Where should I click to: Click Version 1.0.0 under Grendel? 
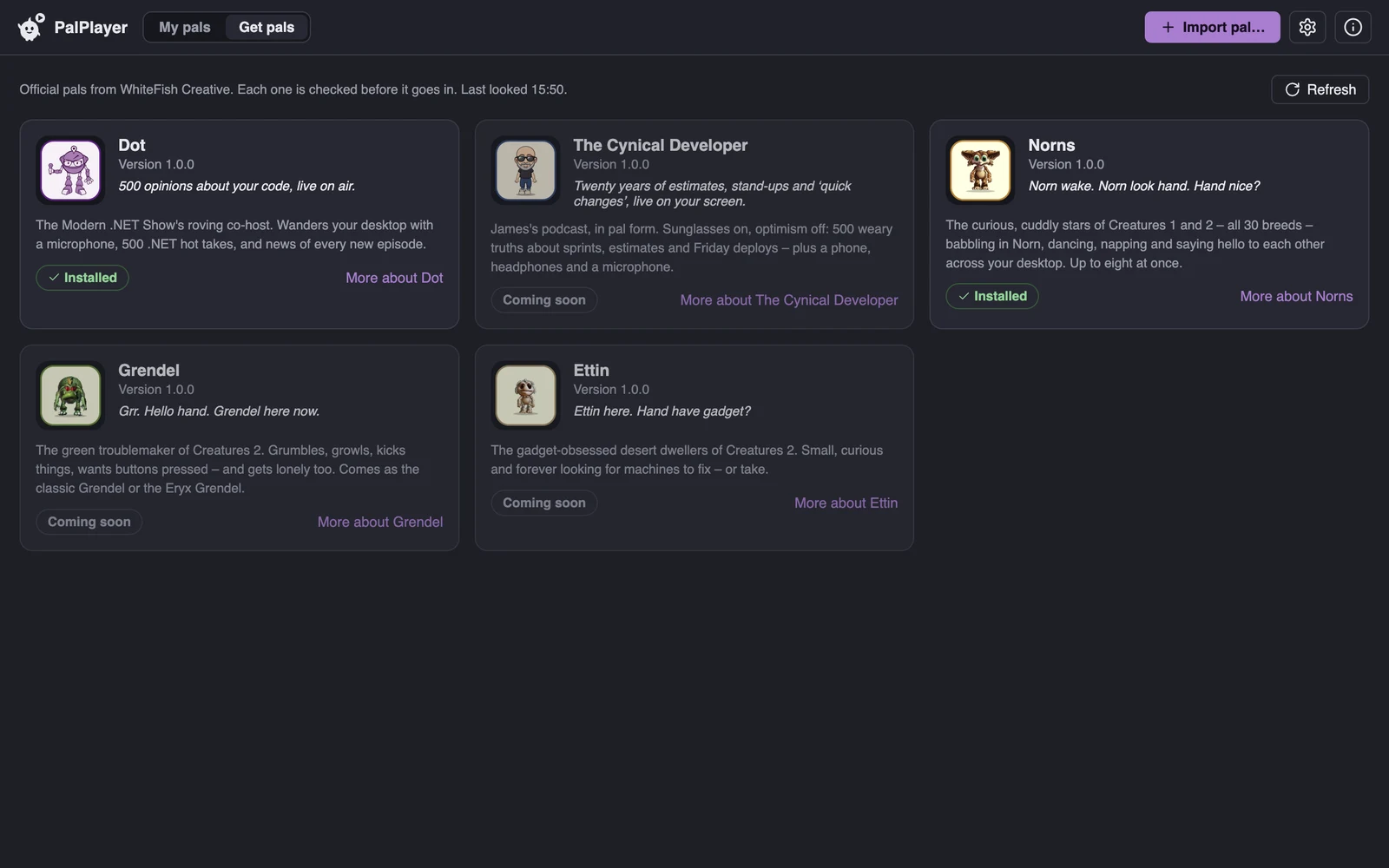coord(156,390)
